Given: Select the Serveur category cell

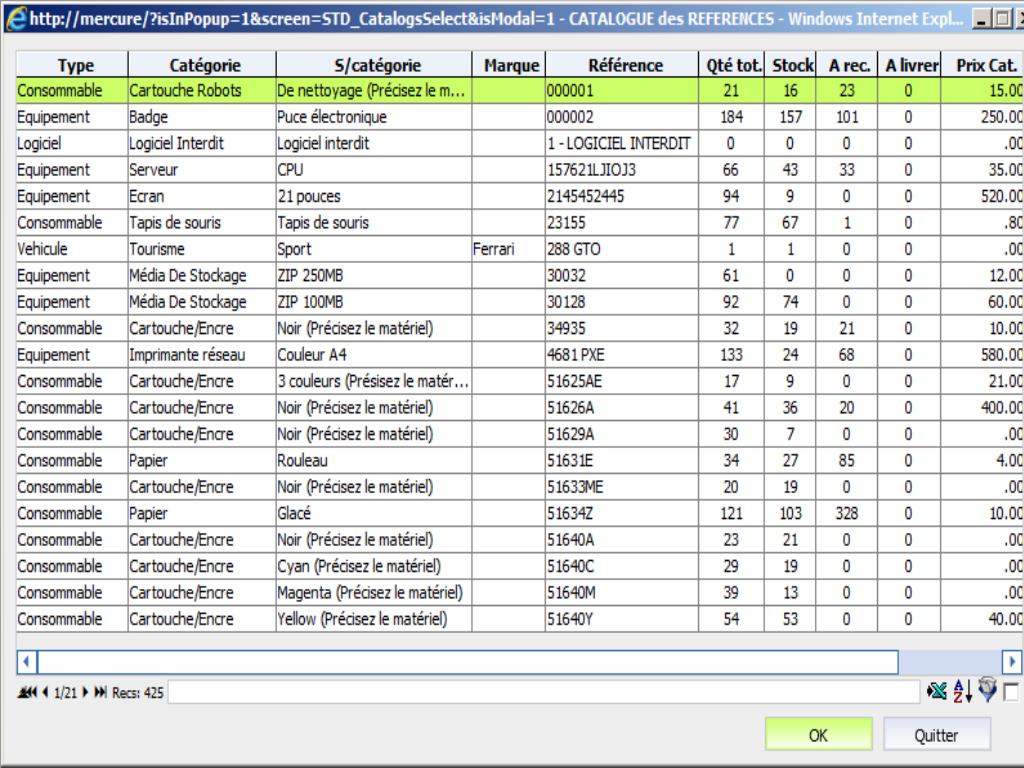Looking at the screenshot, I should click(x=202, y=170).
